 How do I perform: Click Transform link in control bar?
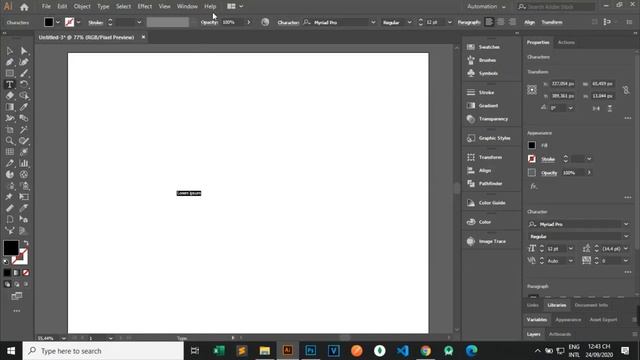click(552, 22)
